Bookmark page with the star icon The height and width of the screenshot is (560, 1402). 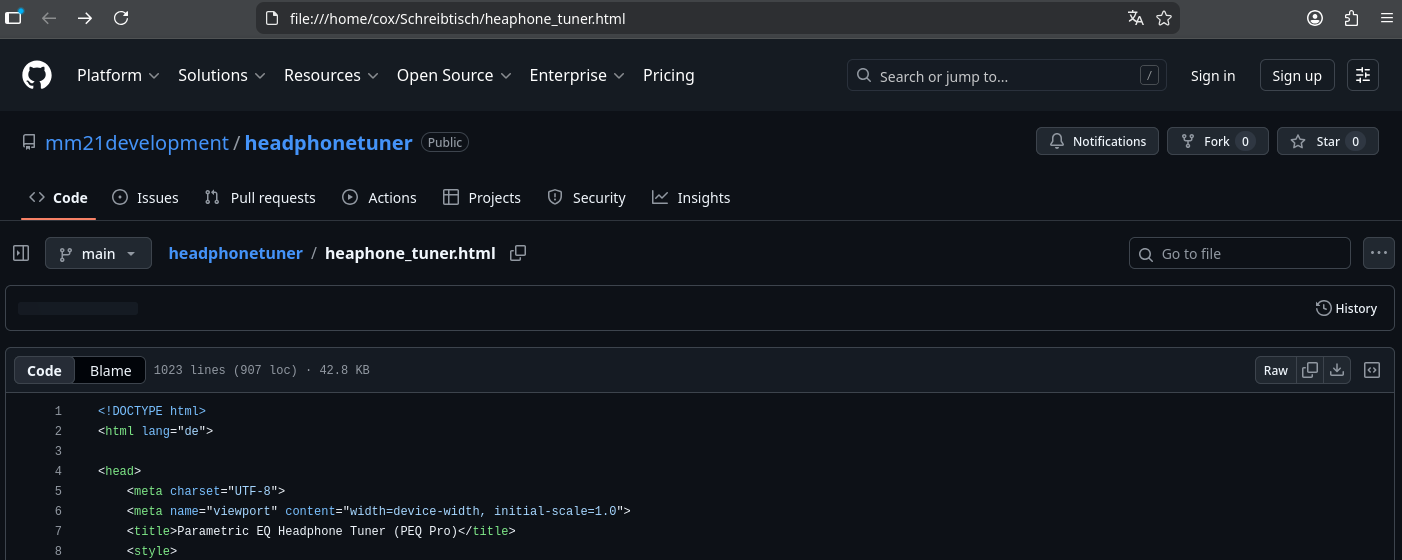click(1164, 18)
